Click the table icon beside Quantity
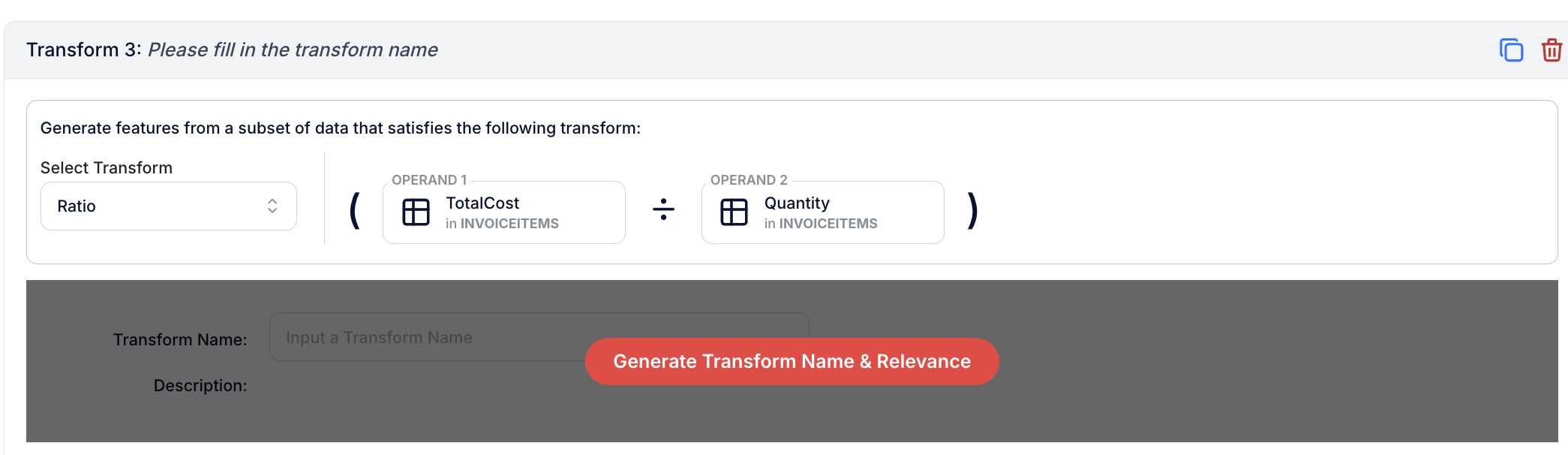The height and width of the screenshot is (455, 1568). click(734, 212)
